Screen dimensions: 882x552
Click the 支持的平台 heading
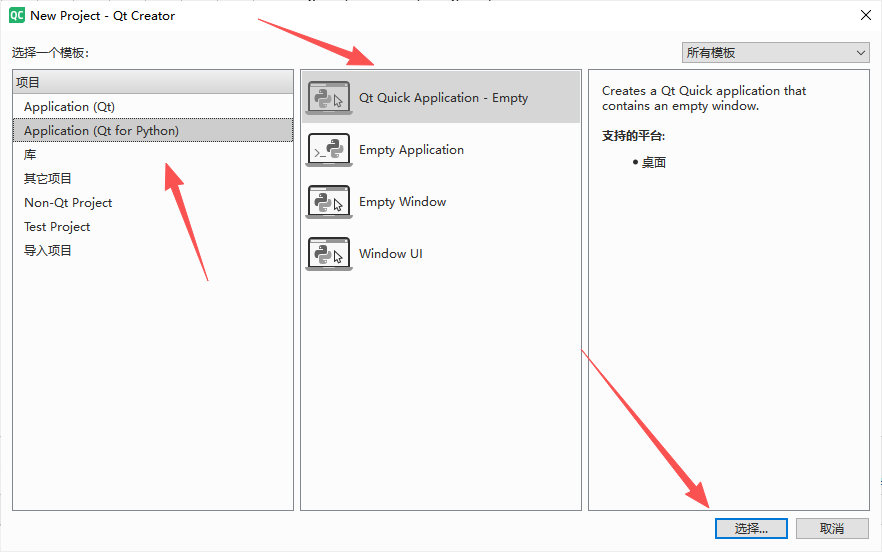pyautogui.click(x=633, y=136)
